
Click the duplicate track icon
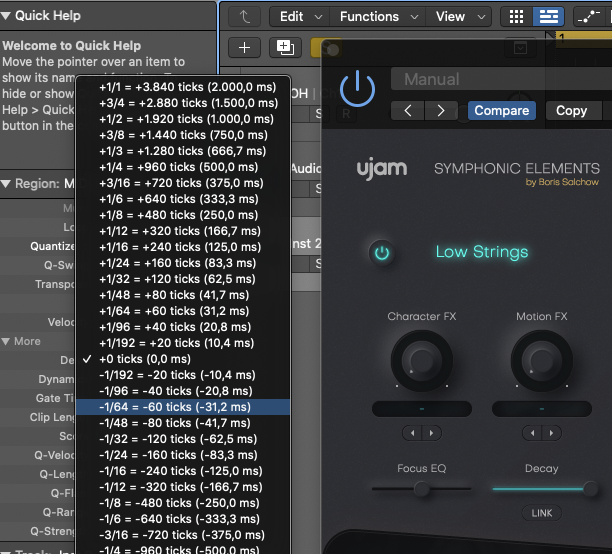click(x=285, y=48)
